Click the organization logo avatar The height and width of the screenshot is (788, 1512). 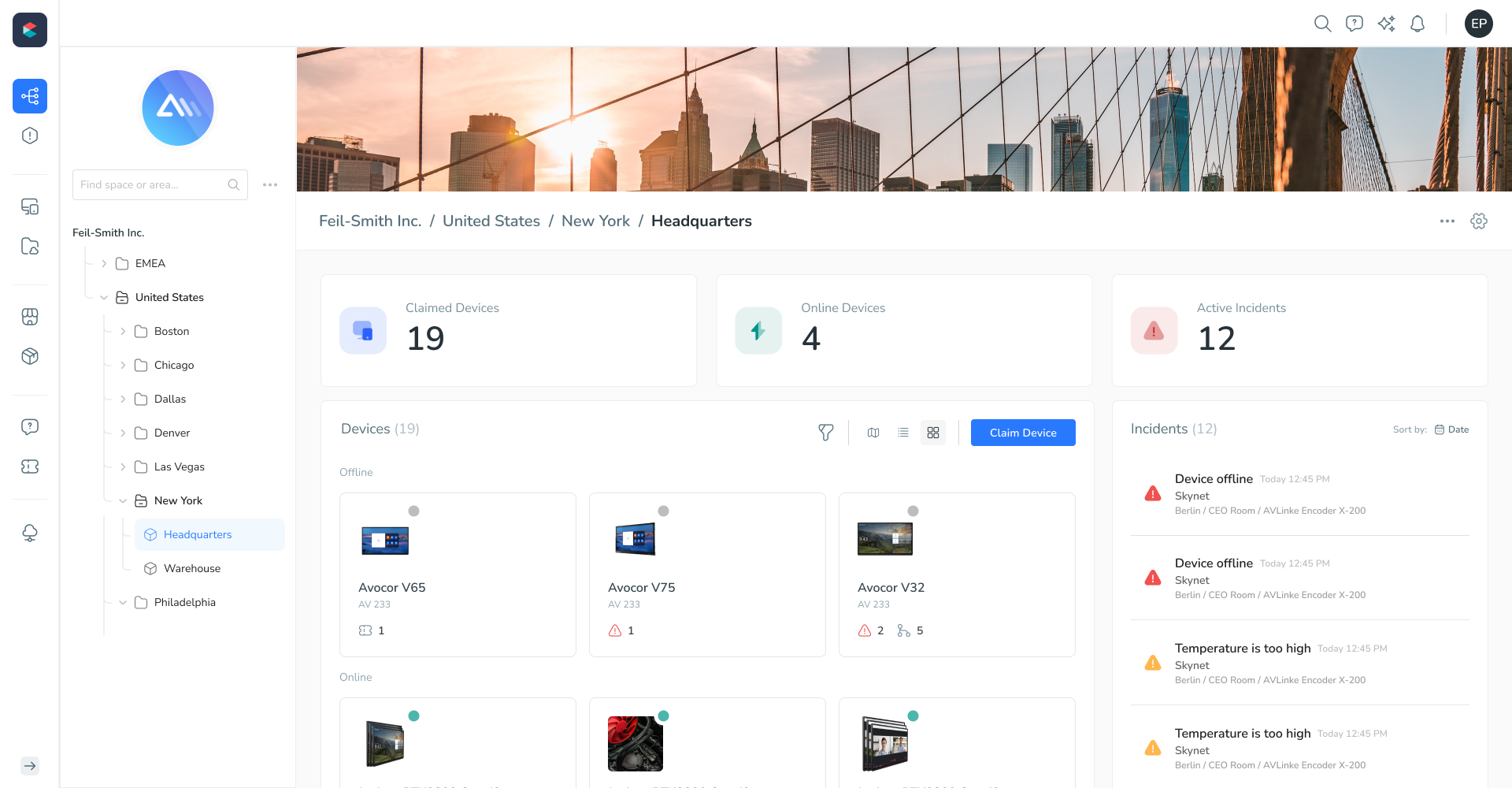click(x=178, y=108)
